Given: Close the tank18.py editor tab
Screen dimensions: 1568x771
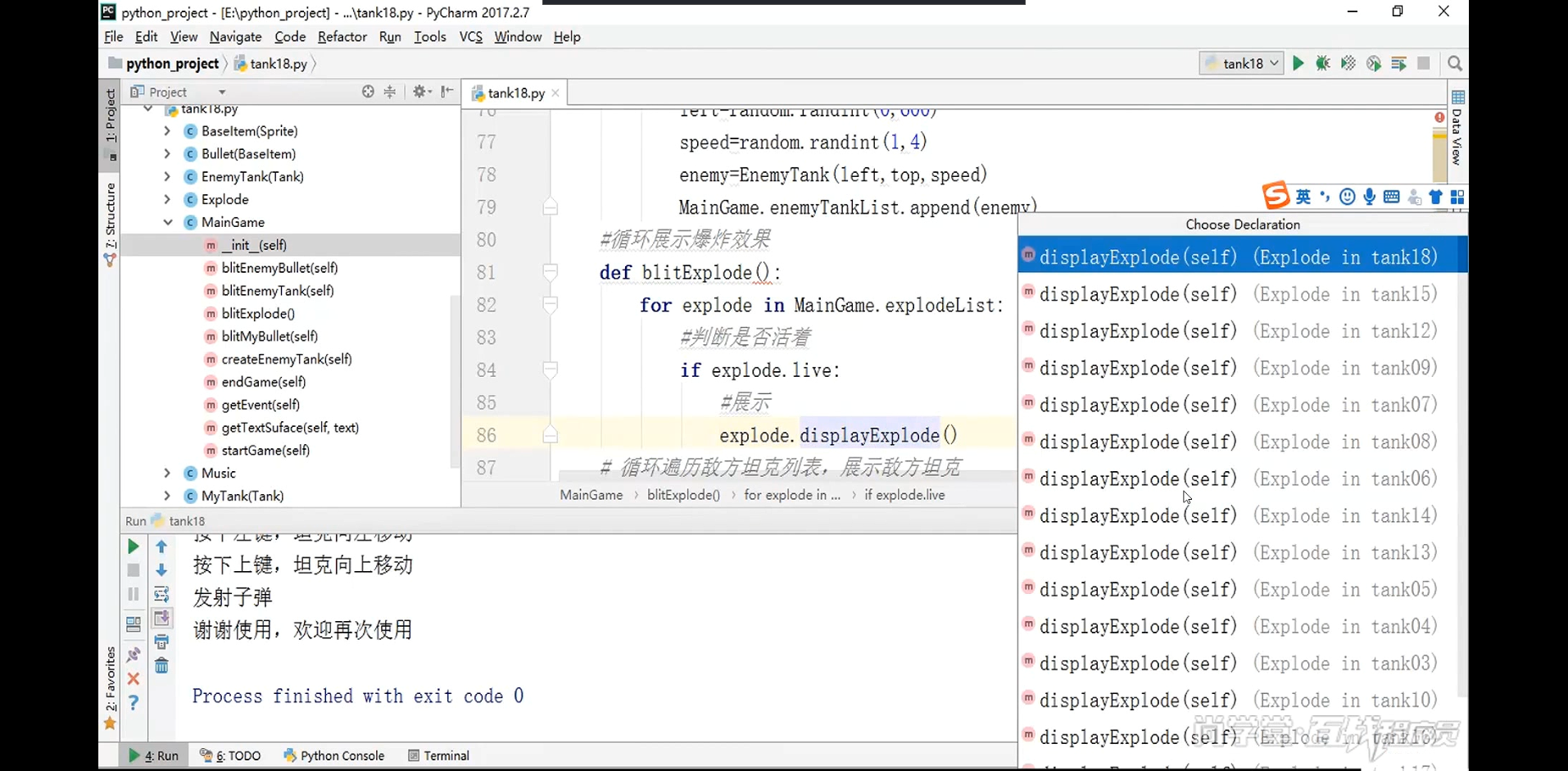Looking at the screenshot, I should point(555,93).
